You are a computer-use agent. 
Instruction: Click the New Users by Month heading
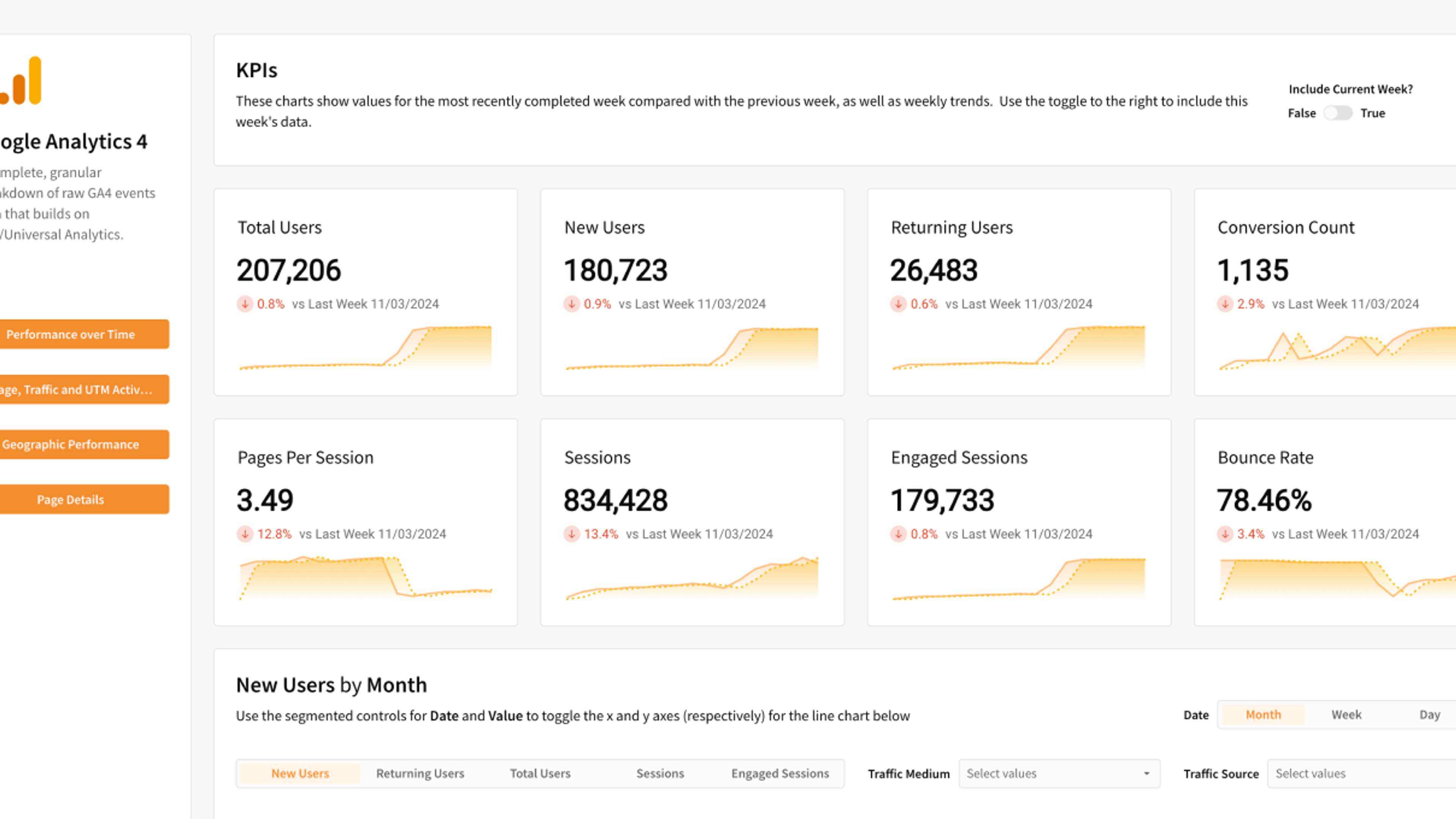tap(331, 685)
